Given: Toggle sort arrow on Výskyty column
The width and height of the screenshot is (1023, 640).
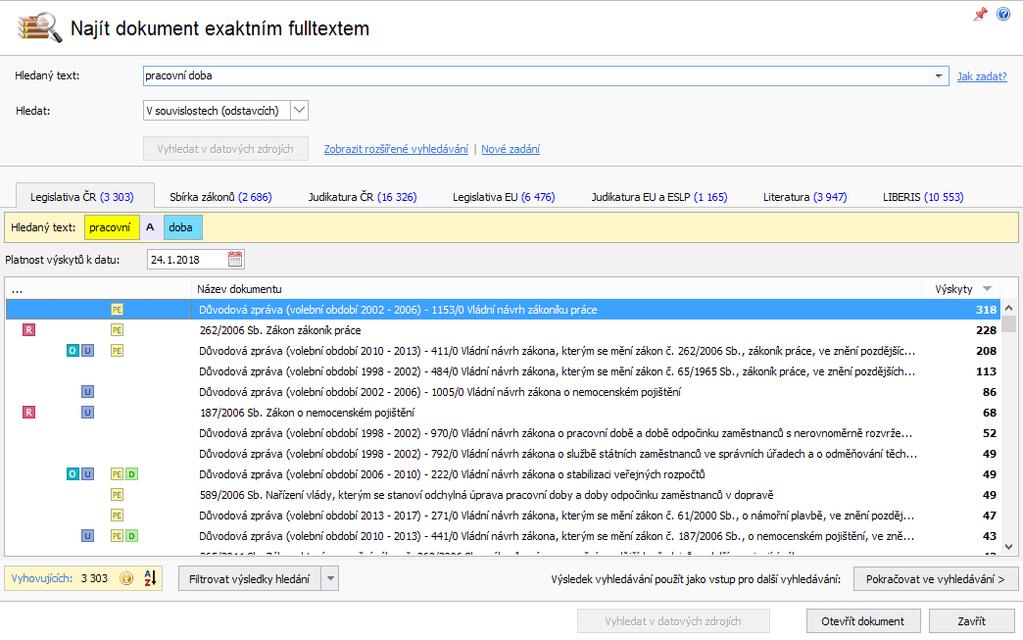Looking at the screenshot, I should pyautogui.click(x=987, y=289).
